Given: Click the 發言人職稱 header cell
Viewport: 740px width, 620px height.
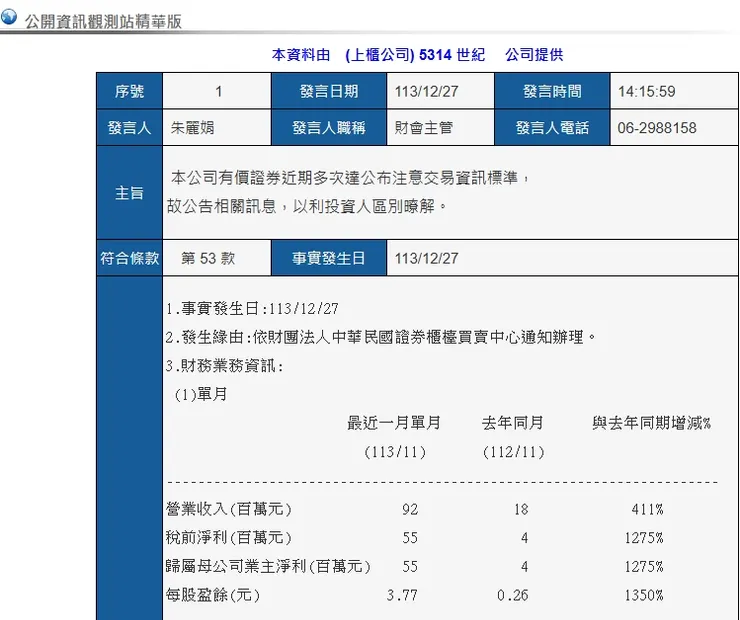Looking at the screenshot, I should pos(329,127).
